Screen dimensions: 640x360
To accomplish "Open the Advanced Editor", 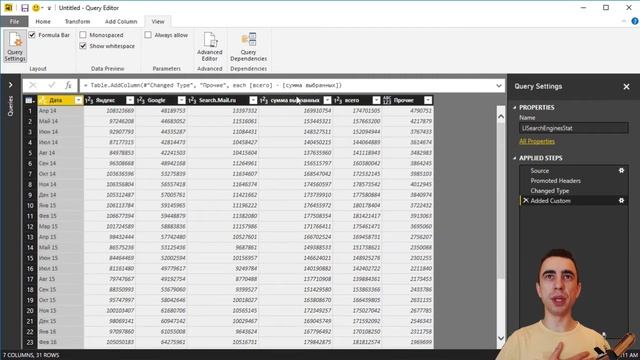I will tap(209, 47).
